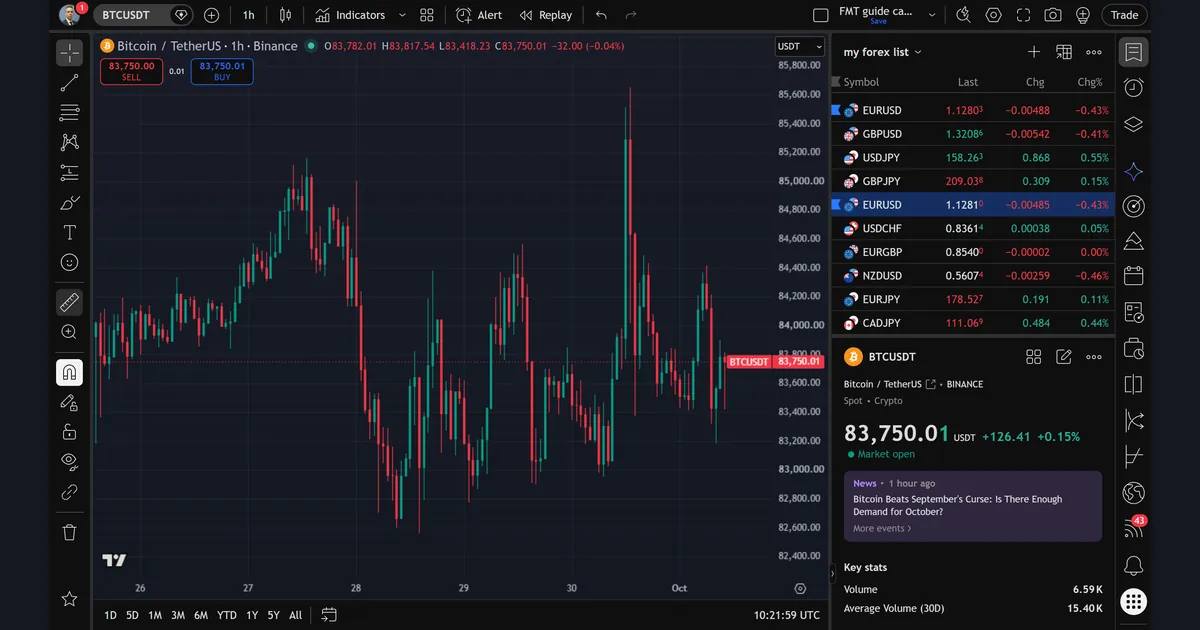Open the BTCUSDT details note edit icon
The width and height of the screenshot is (1200, 630).
tap(1064, 357)
